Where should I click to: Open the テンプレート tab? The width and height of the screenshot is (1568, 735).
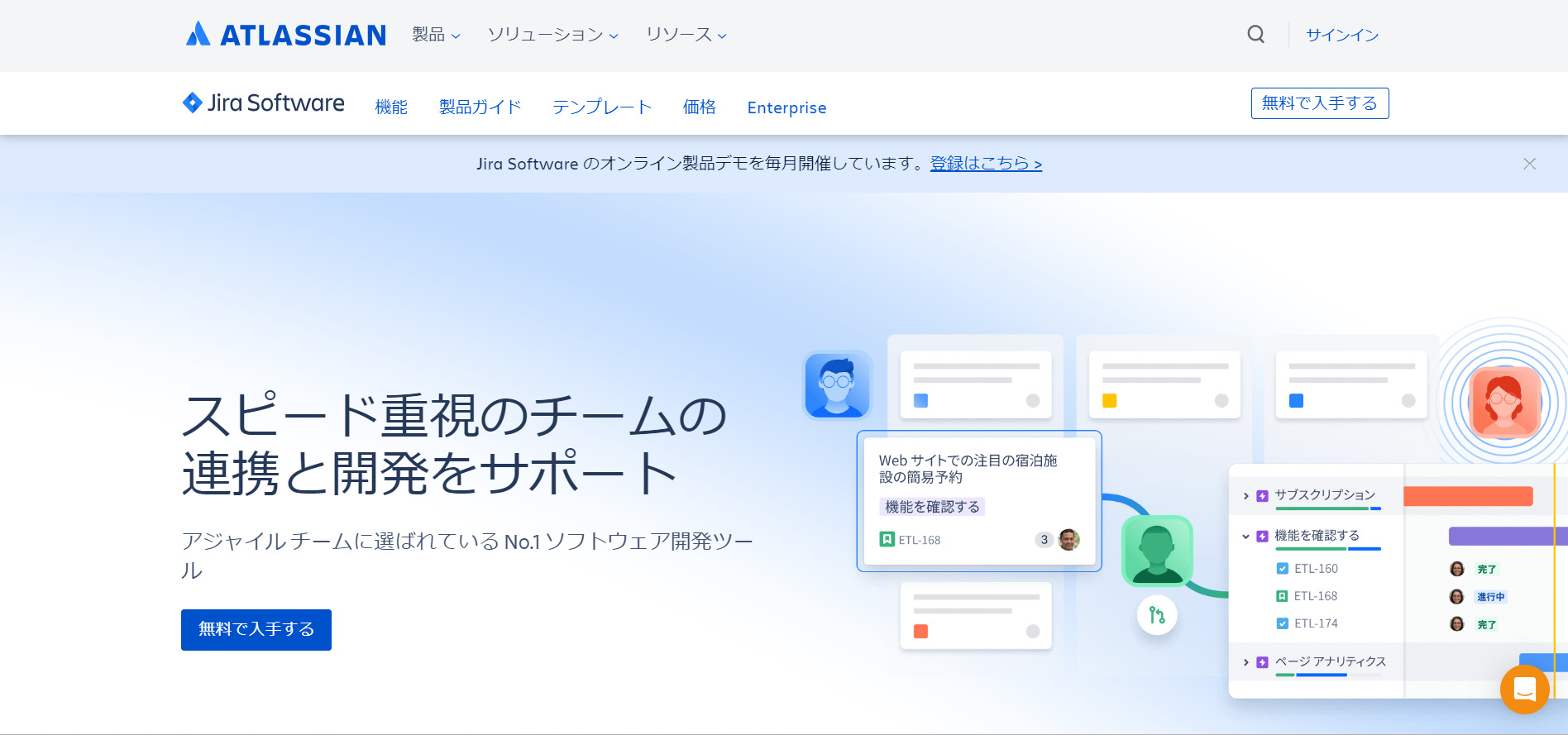(602, 107)
